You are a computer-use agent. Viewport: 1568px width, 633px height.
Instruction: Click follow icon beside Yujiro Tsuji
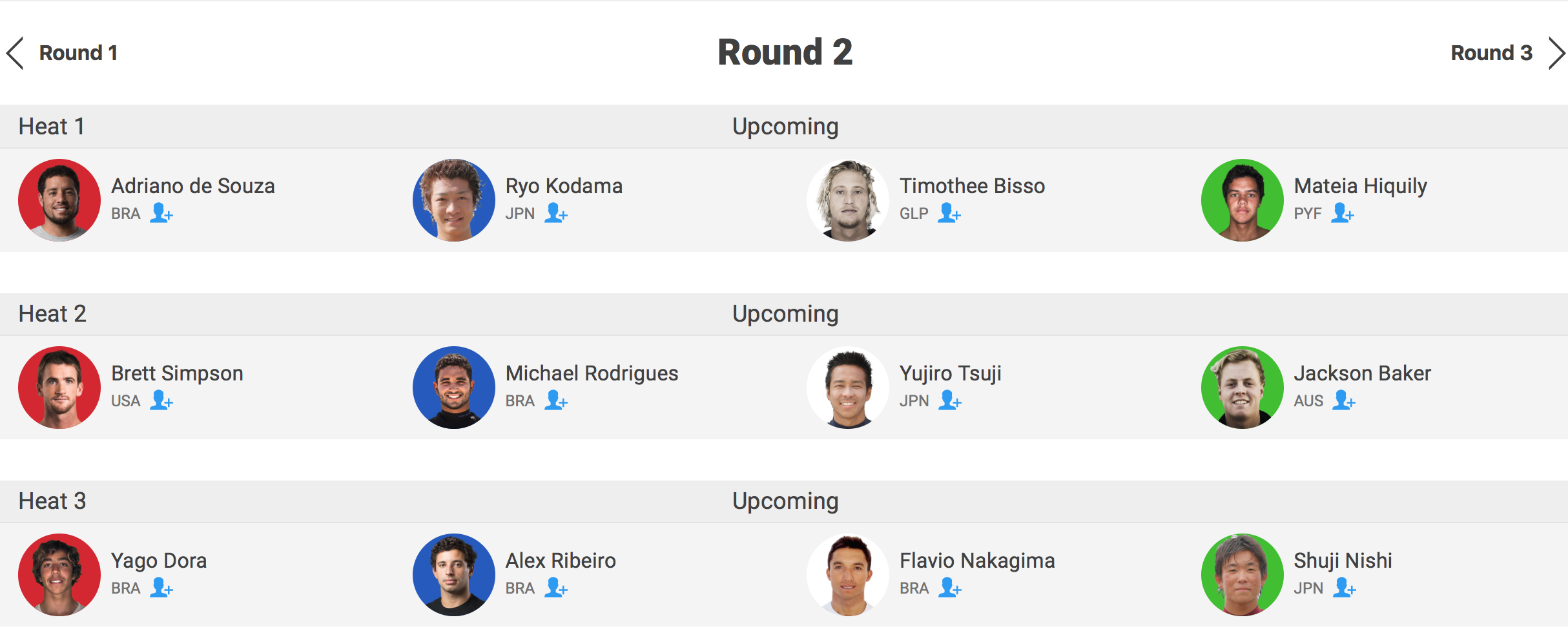949,400
